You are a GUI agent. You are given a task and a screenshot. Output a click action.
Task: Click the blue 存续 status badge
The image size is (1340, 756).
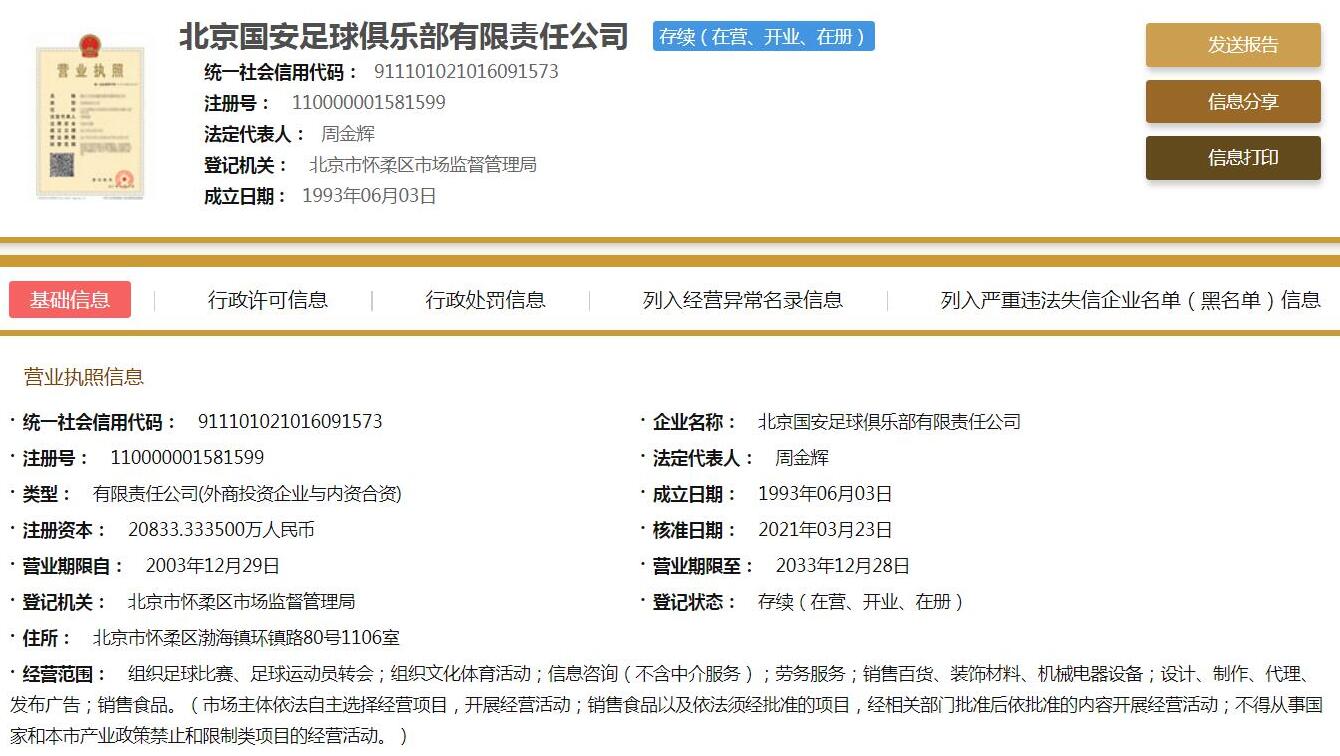pos(763,37)
